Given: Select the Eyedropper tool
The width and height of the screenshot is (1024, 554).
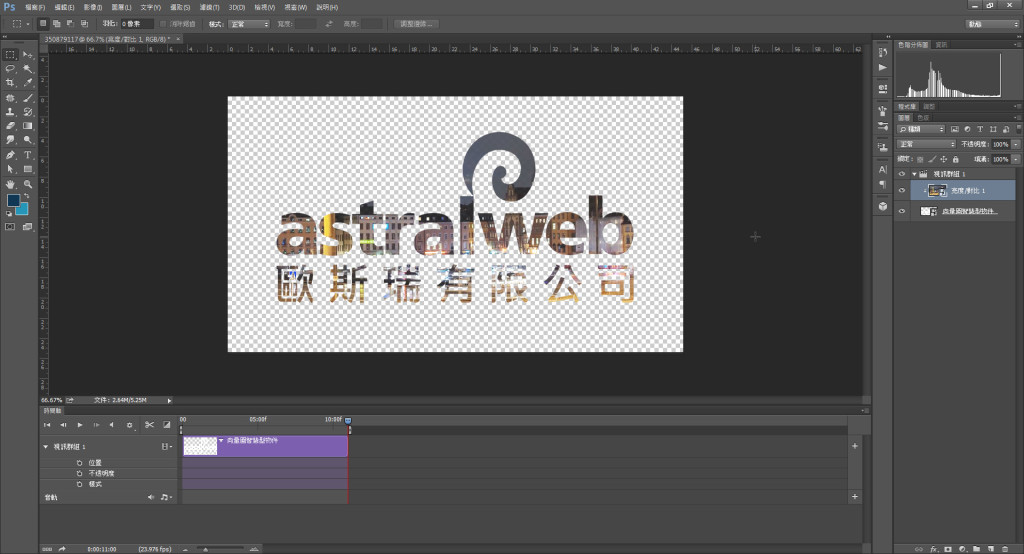Looking at the screenshot, I should coord(28,82).
